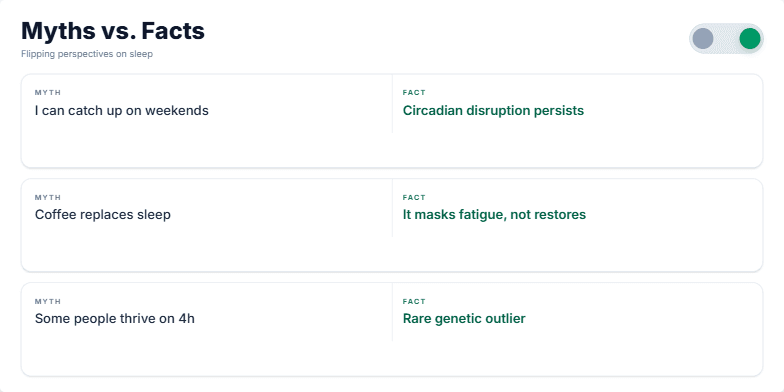Click the MYTH label in the coffee card

48,198
